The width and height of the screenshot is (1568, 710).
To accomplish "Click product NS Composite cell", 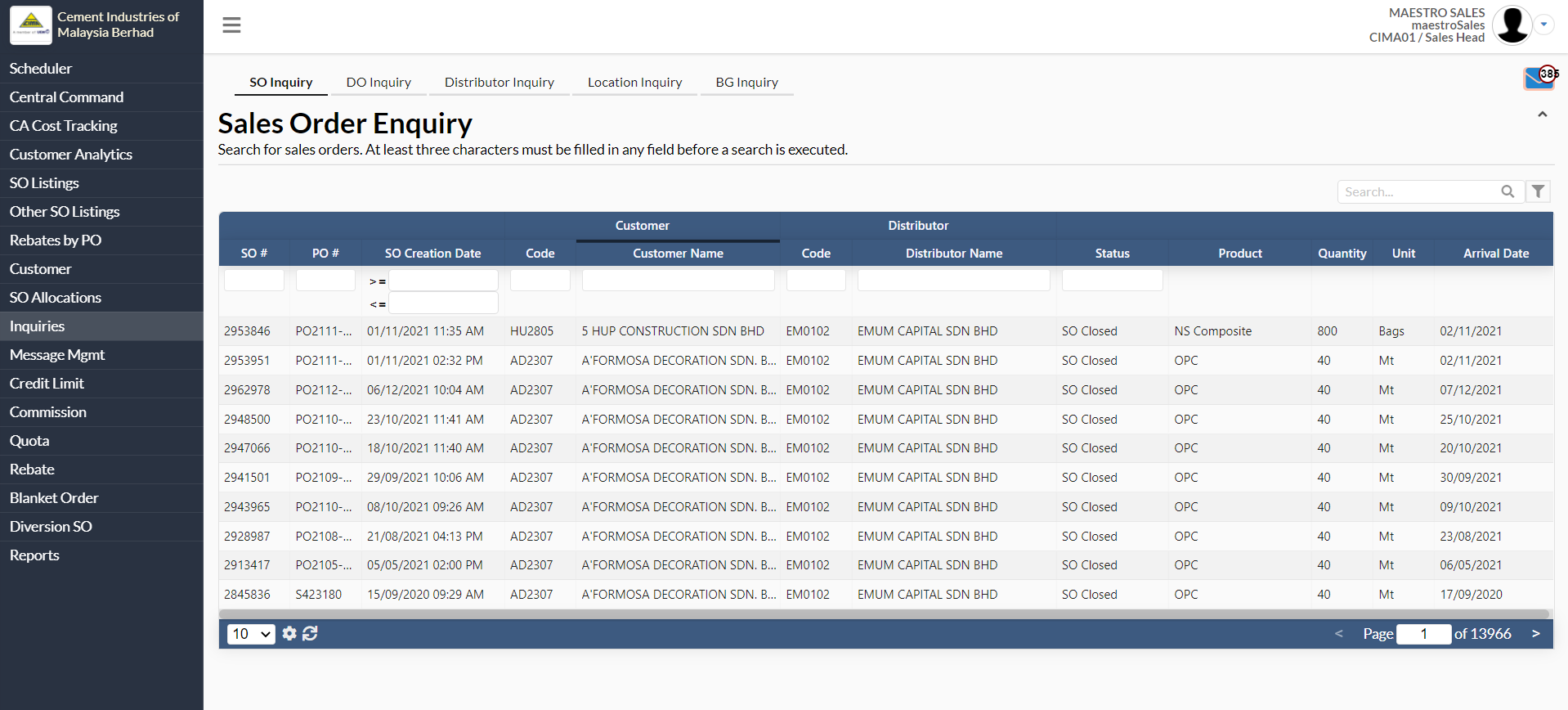I will click(1212, 331).
